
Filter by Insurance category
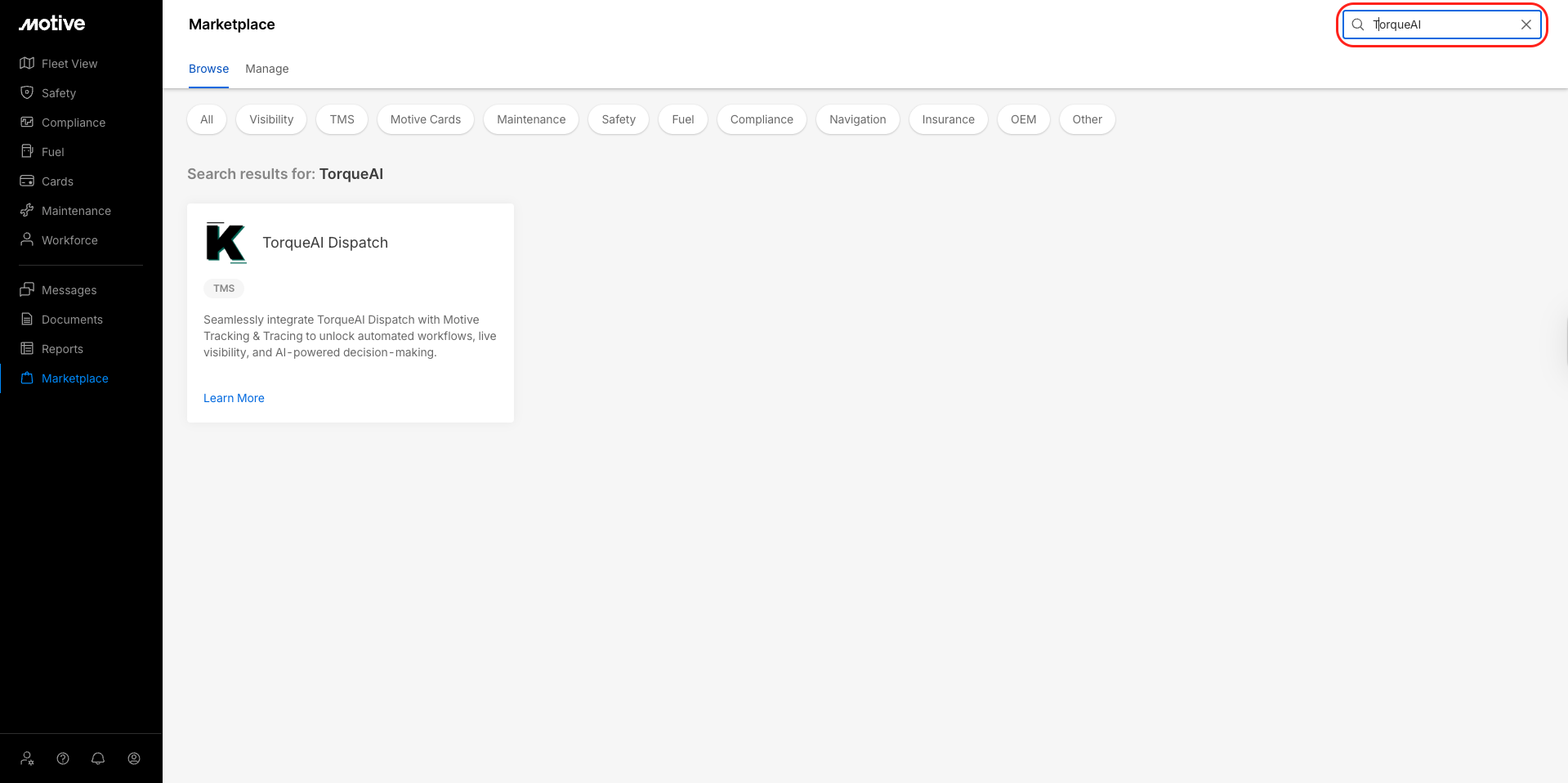pos(949,119)
